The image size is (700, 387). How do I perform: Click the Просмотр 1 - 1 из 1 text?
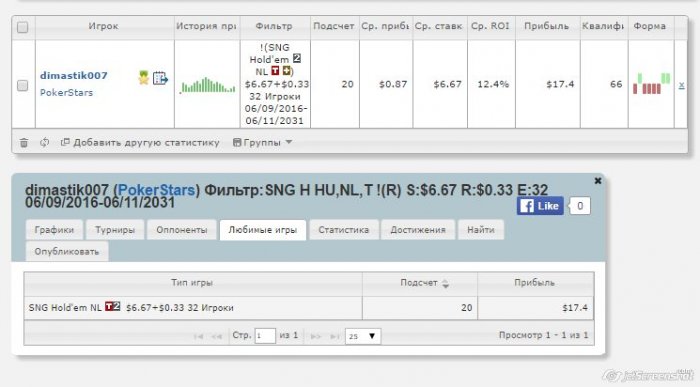click(543, 335)
